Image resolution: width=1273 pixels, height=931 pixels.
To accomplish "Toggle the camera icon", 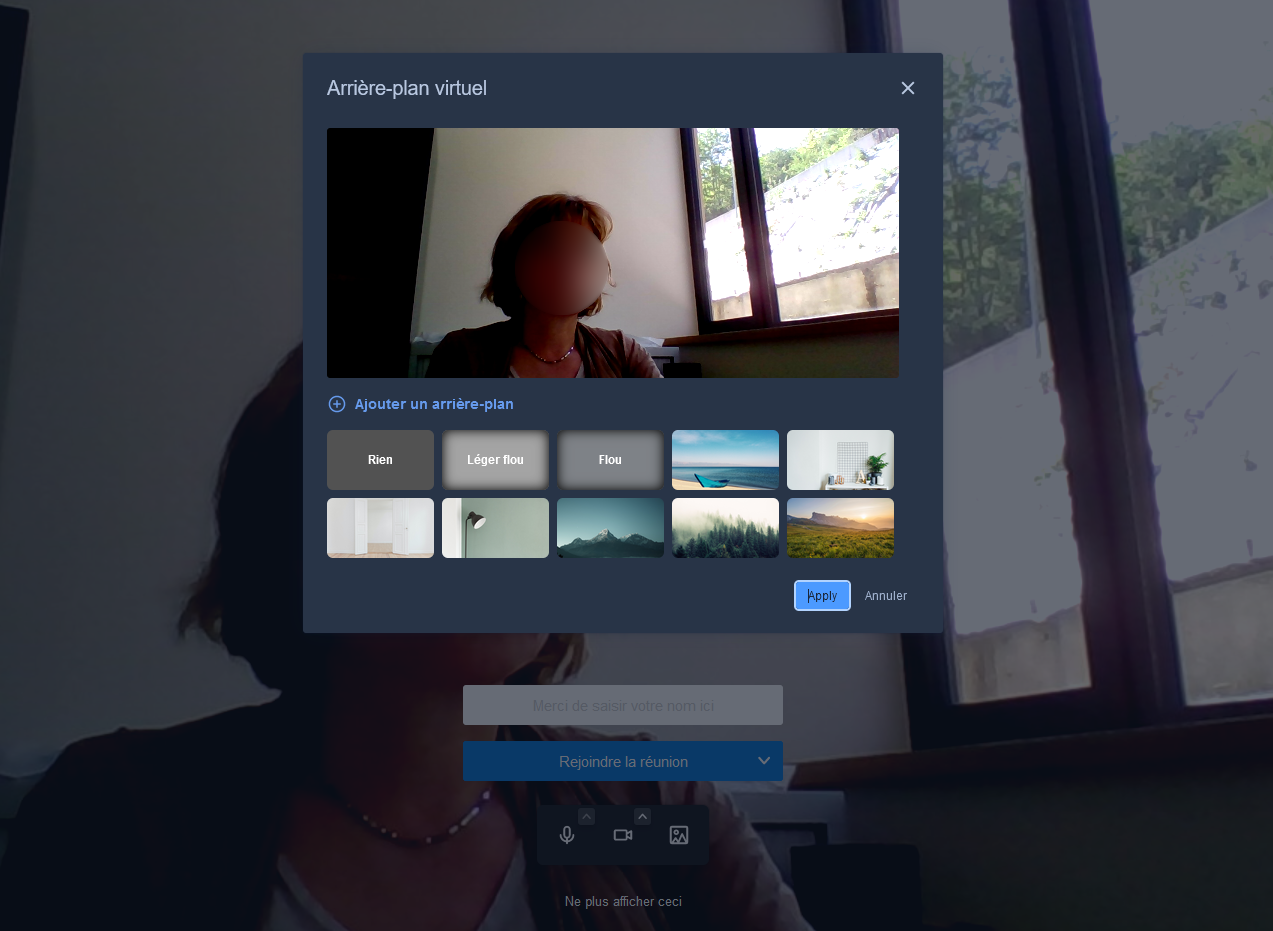I will [623, 835].
